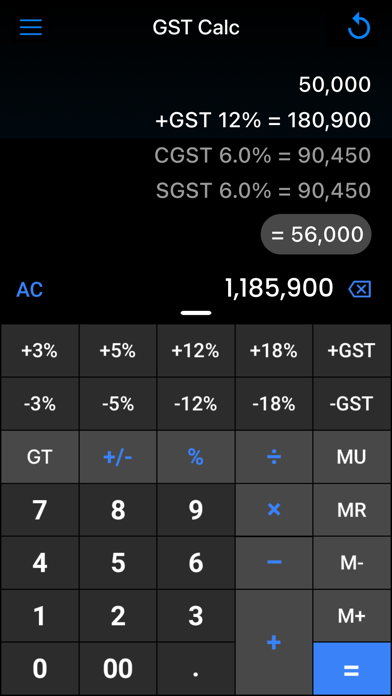Tap the backspace delete icon
Viewport: 392px width, 696px height.
click(360, 290)
